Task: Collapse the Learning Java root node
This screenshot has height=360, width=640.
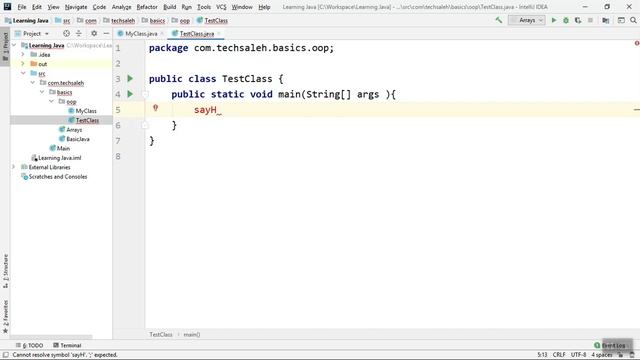Action: coord(14,45)
